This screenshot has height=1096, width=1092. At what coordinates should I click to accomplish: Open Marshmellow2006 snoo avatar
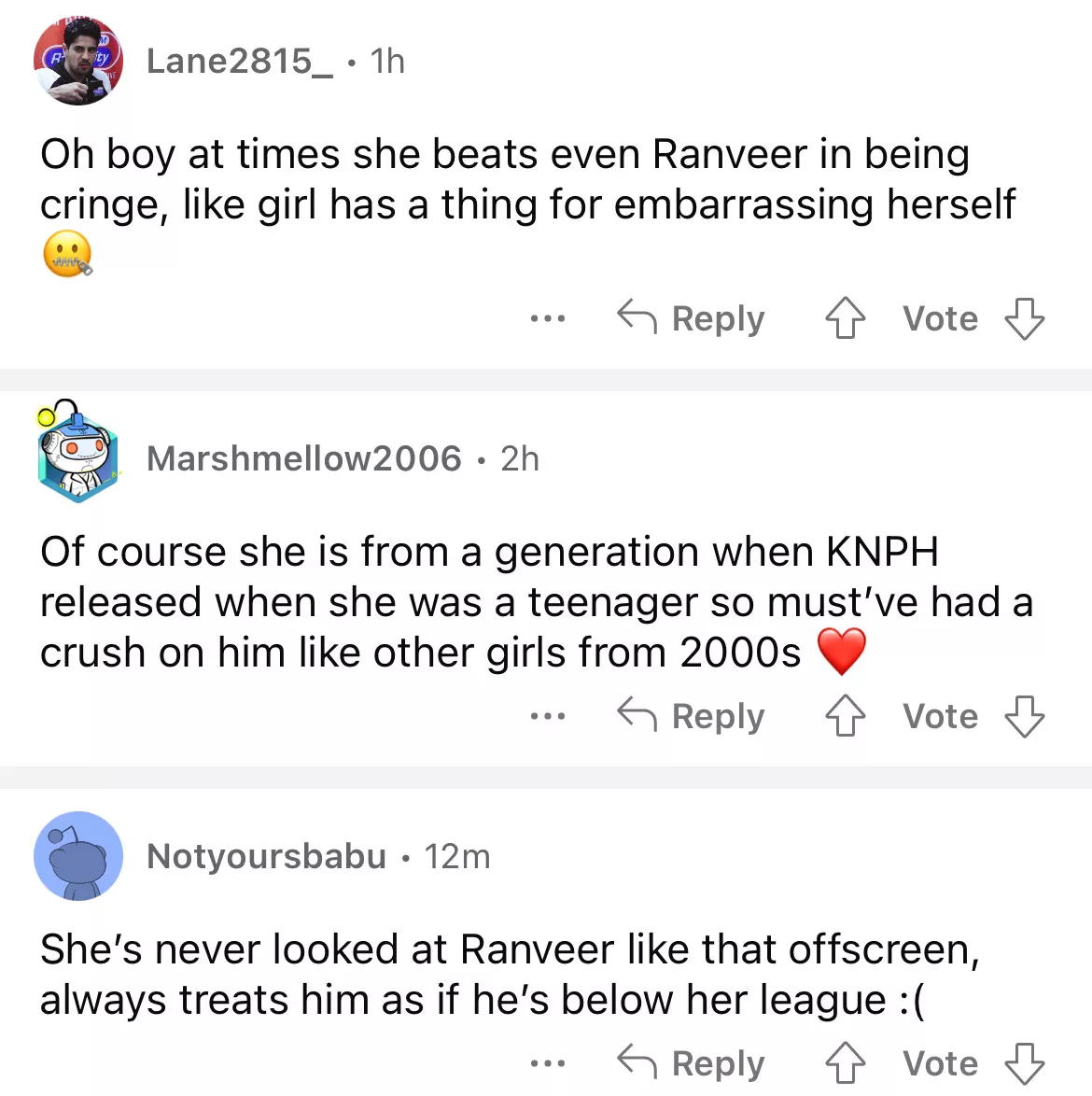pos(78,455)
